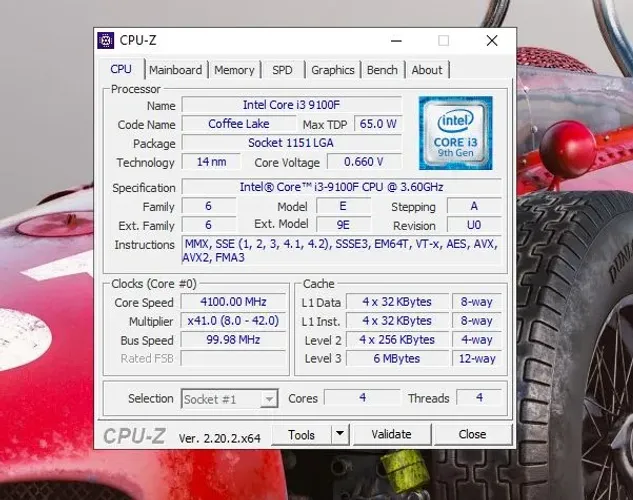
Task: Click the Cores count field
Action: click(x=363, y=397)
